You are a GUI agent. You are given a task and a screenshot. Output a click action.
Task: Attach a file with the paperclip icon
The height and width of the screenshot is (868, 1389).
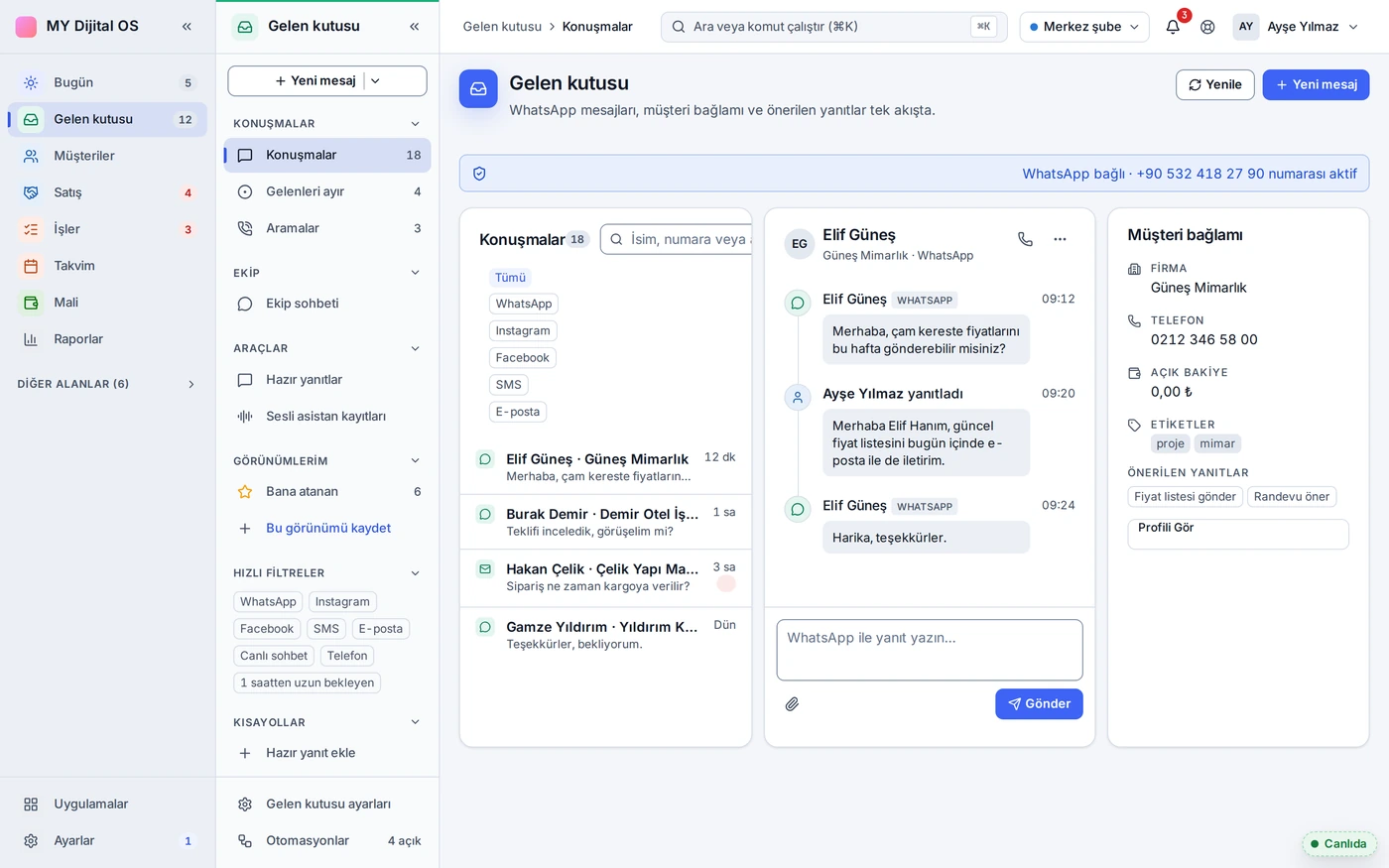792,704
